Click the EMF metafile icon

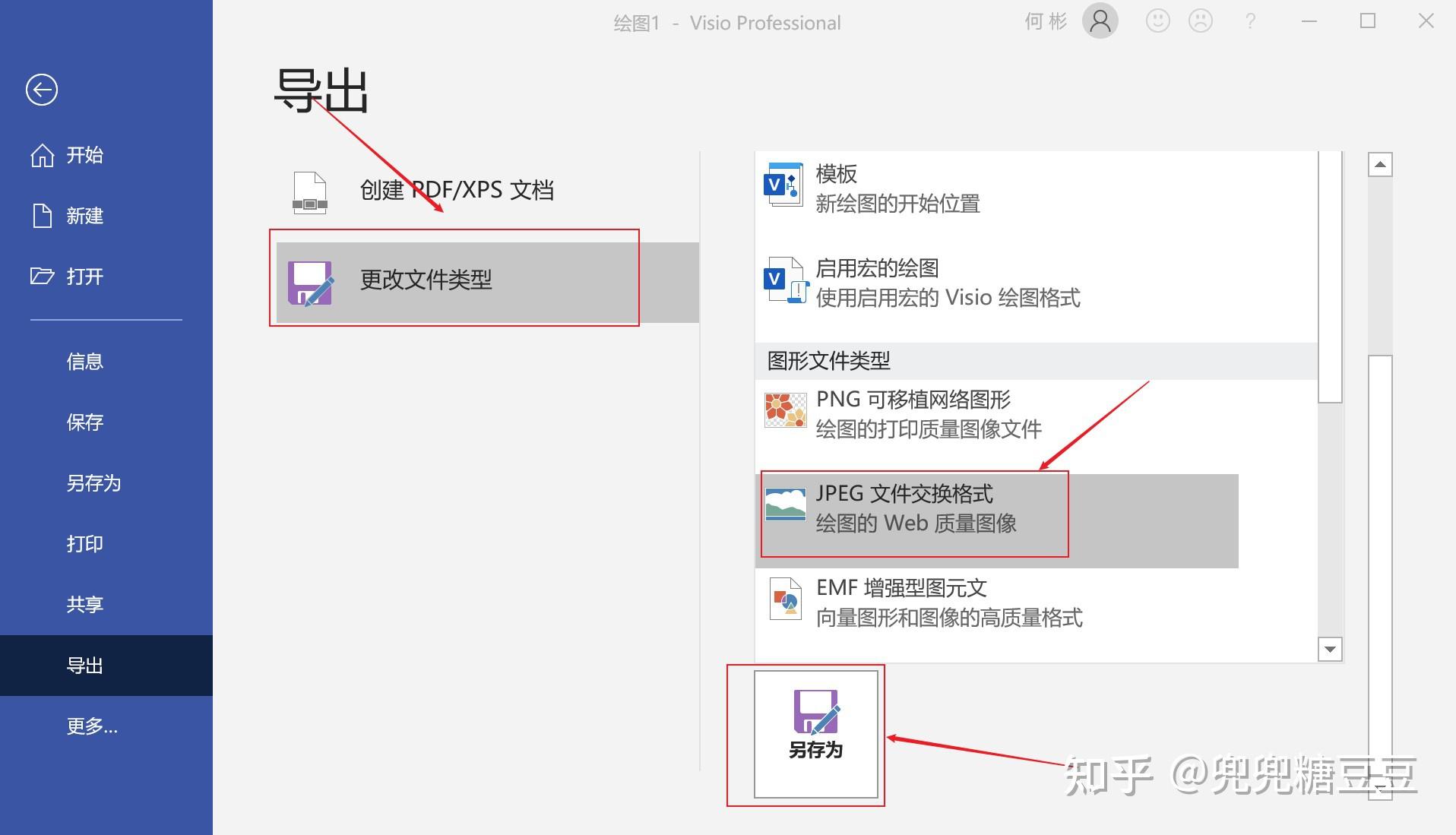(x=786, y=599)
